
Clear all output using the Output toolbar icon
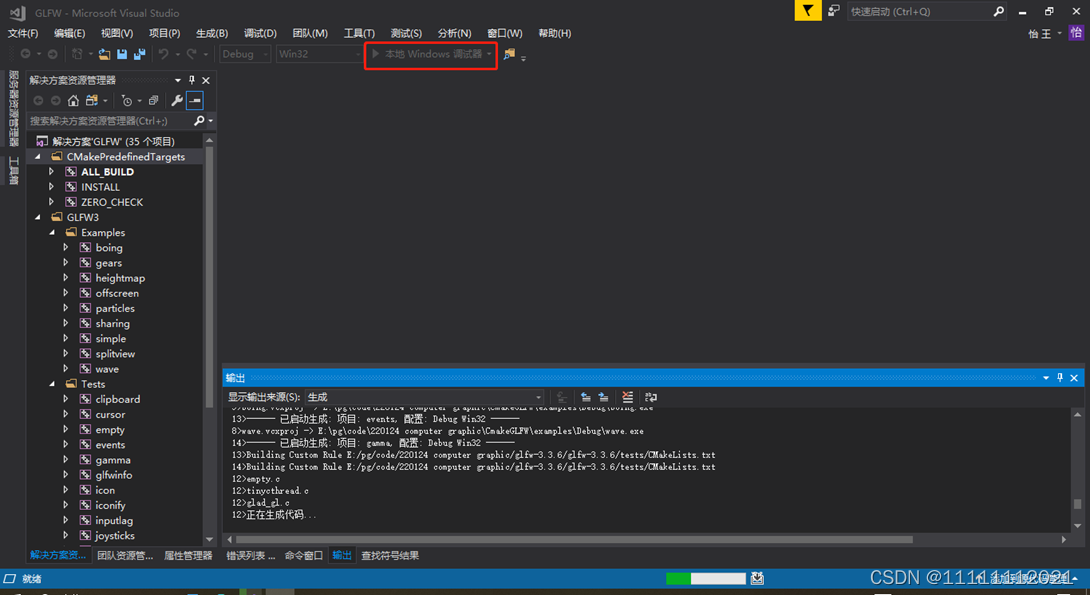[x=627, y=397]
